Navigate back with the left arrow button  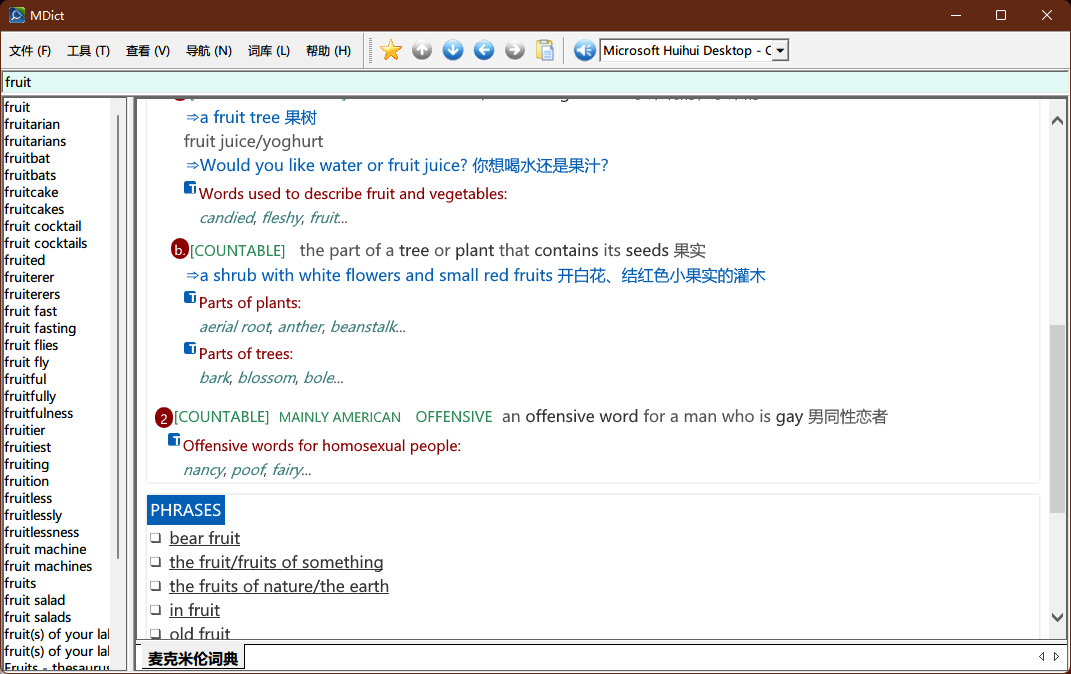click(484, 50)
